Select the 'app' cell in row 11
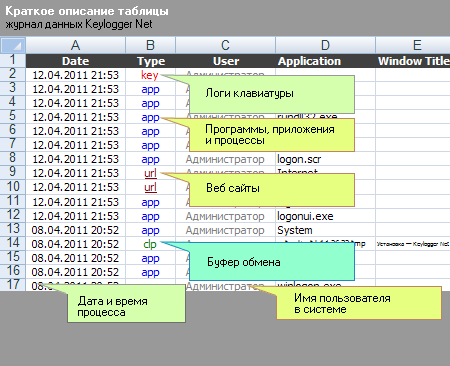This screenshot has width=450, height=366. [x=150, y=202]
